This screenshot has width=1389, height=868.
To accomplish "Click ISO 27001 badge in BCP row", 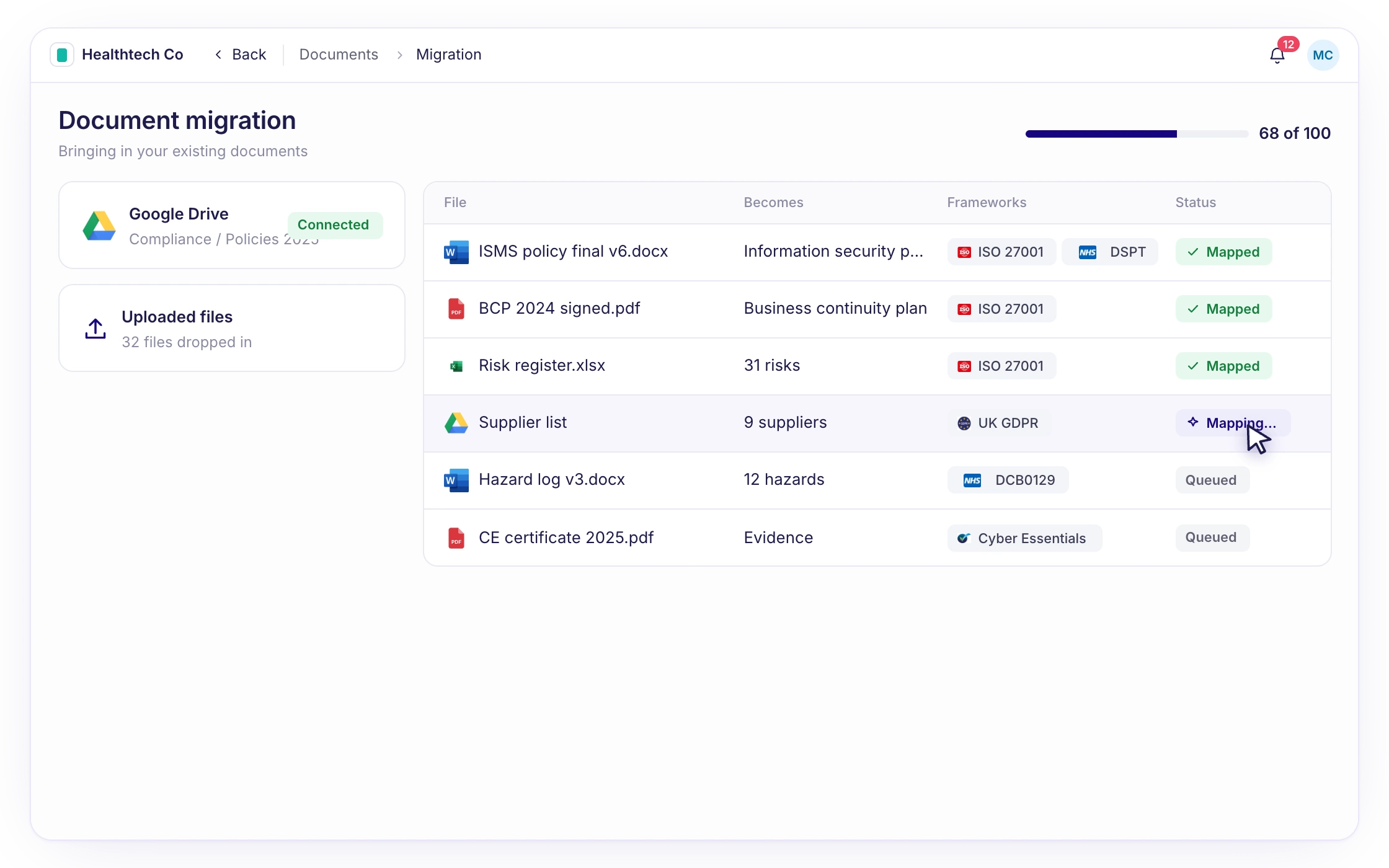I will (1001, 309).
